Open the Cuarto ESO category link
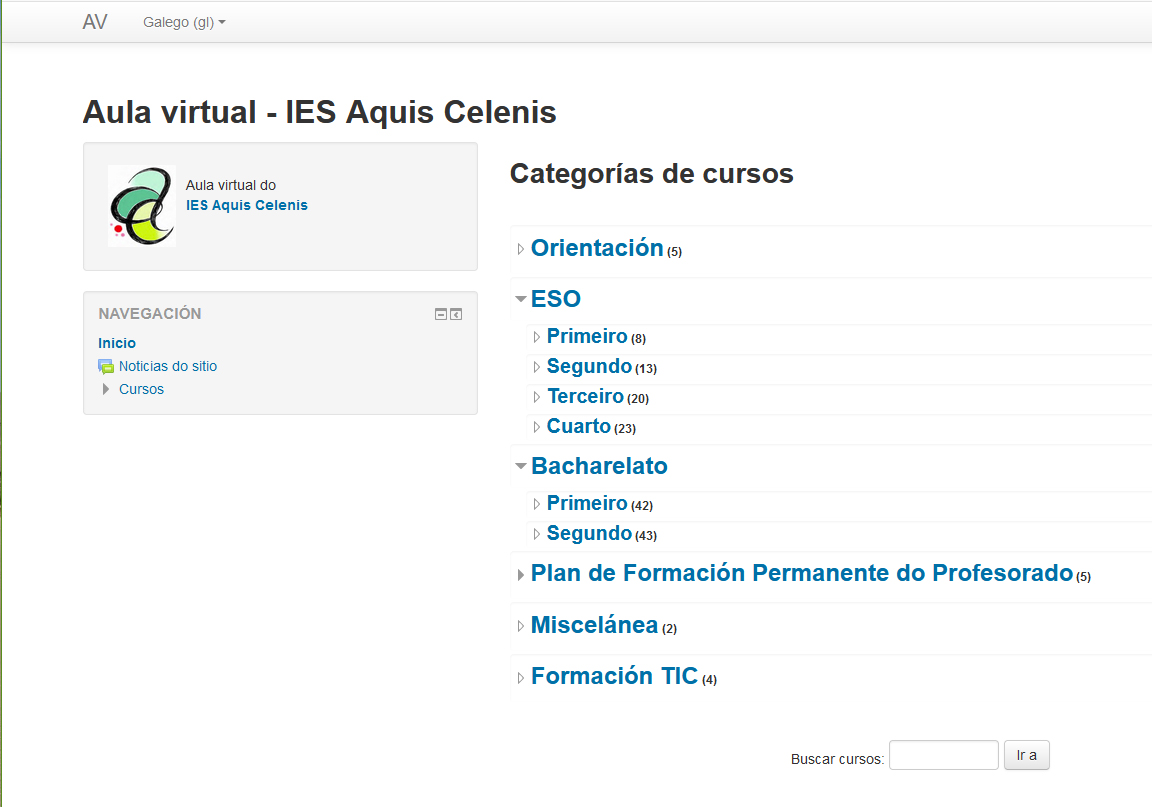 point(578,426)
